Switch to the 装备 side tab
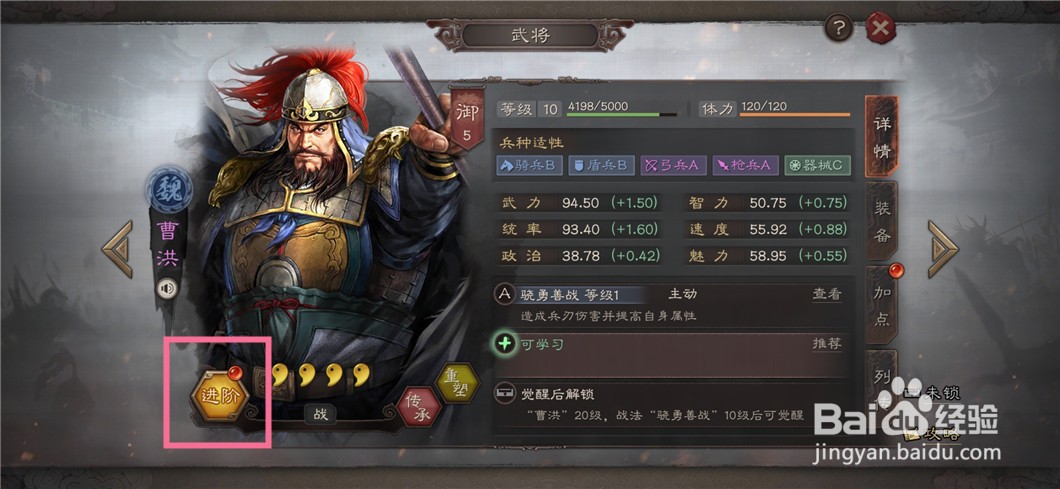This screenshot has width=1060, height=489. pyautogui.click(x=882, y=221)
